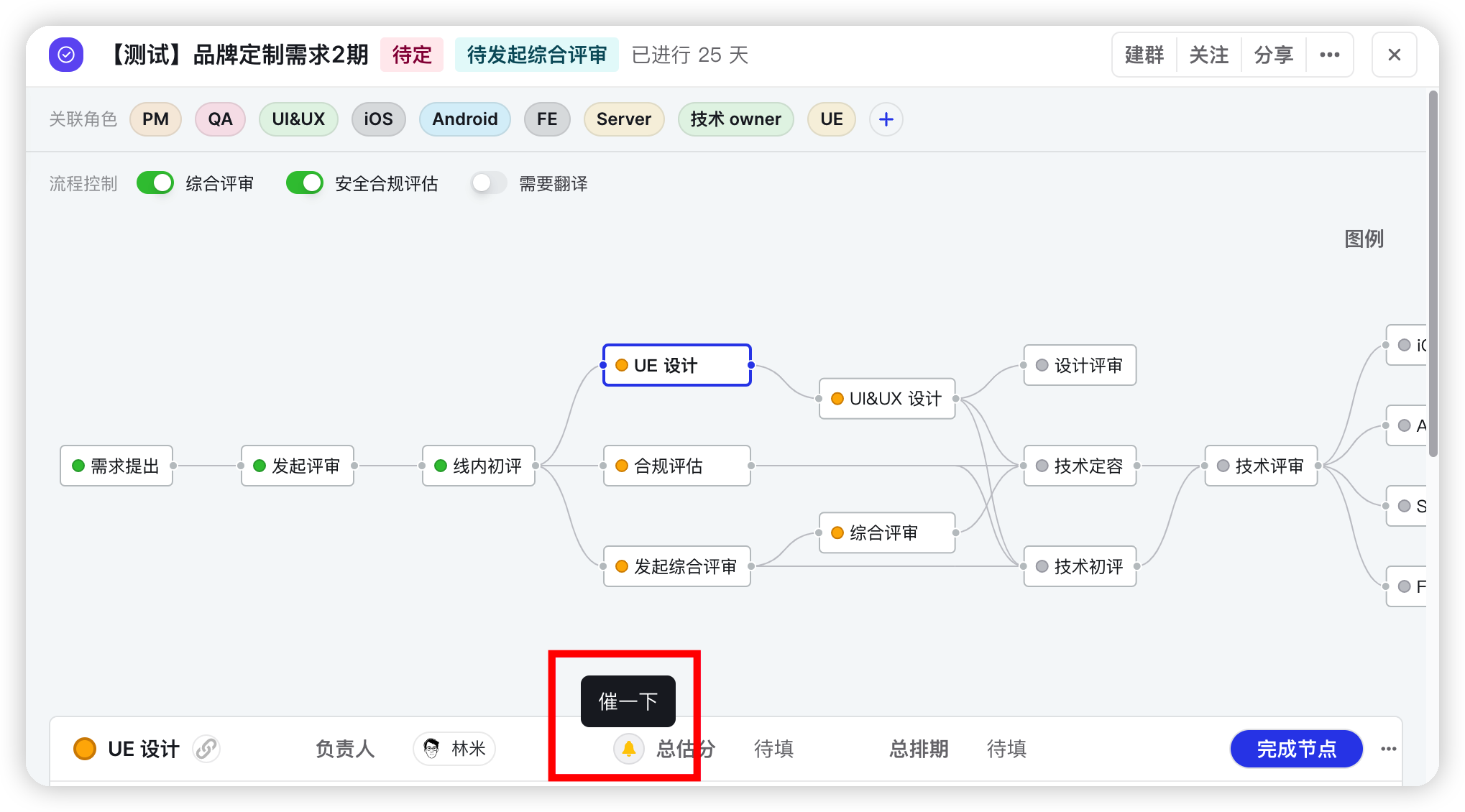Select the orange 合规评估 workflow node
Screen dimensions: 1465x812
[676, 466]
